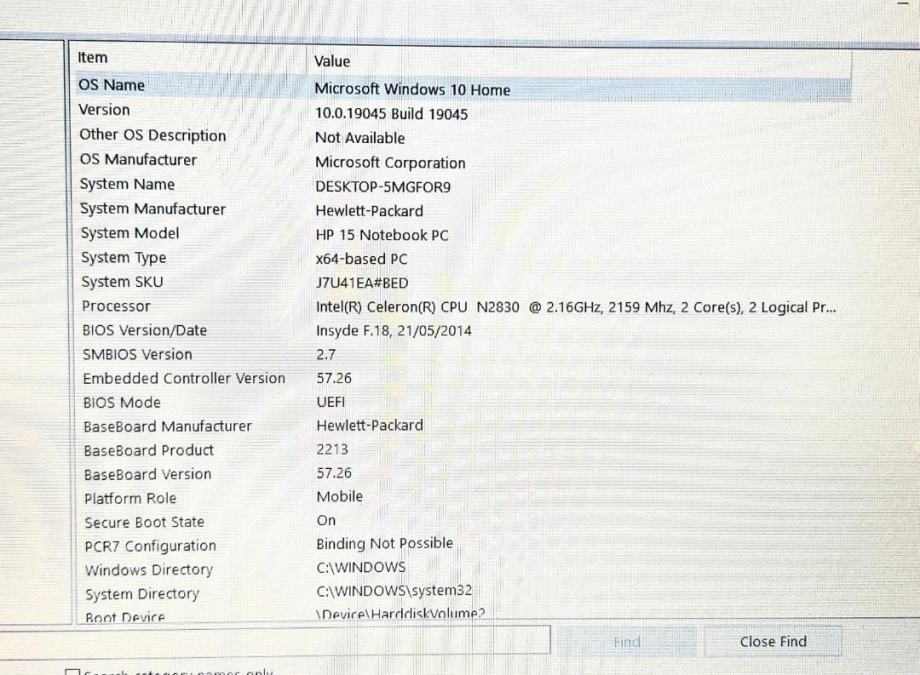Select the SMBIOS Version row label
Image resolution: width=920 pixels, height=675 pixels.
tap(137, 355)
